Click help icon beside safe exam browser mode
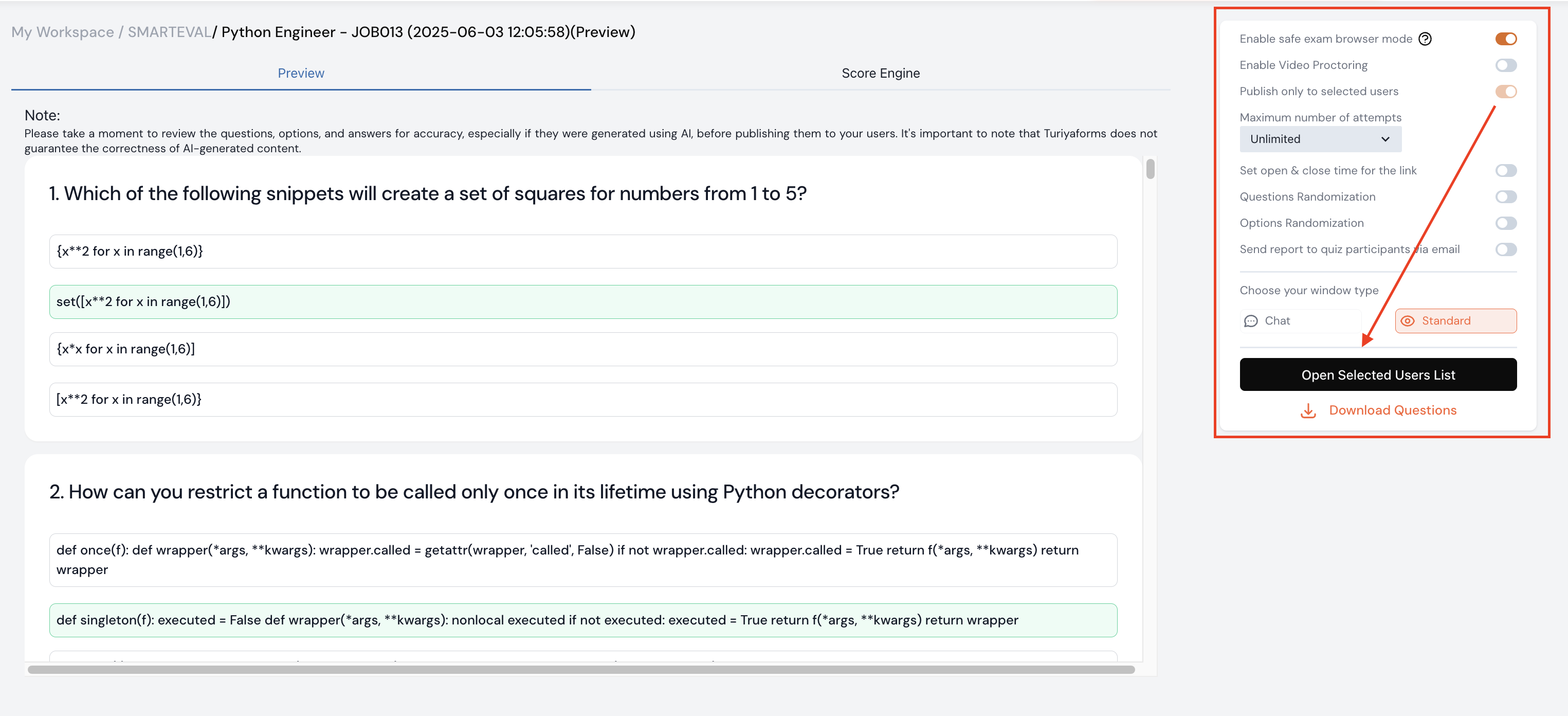Viewport: 1568px width, 716px height. tap(1425, 39)
